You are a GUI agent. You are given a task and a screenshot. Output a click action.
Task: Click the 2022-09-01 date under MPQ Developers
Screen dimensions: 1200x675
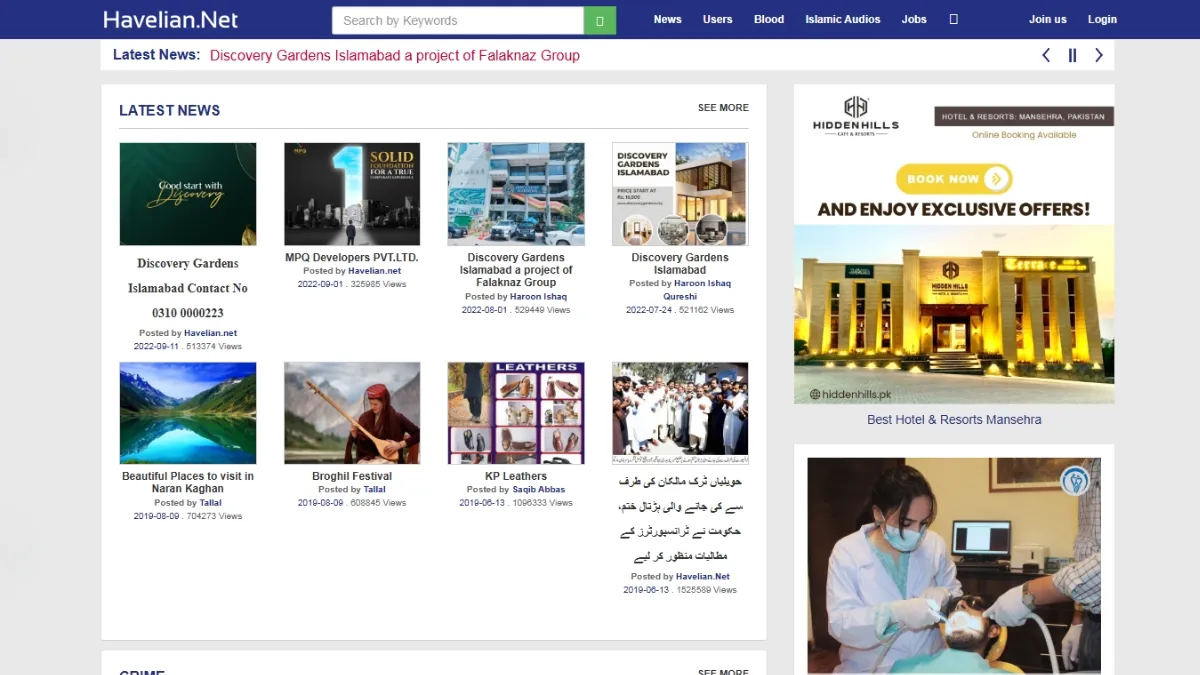[320, 284]
